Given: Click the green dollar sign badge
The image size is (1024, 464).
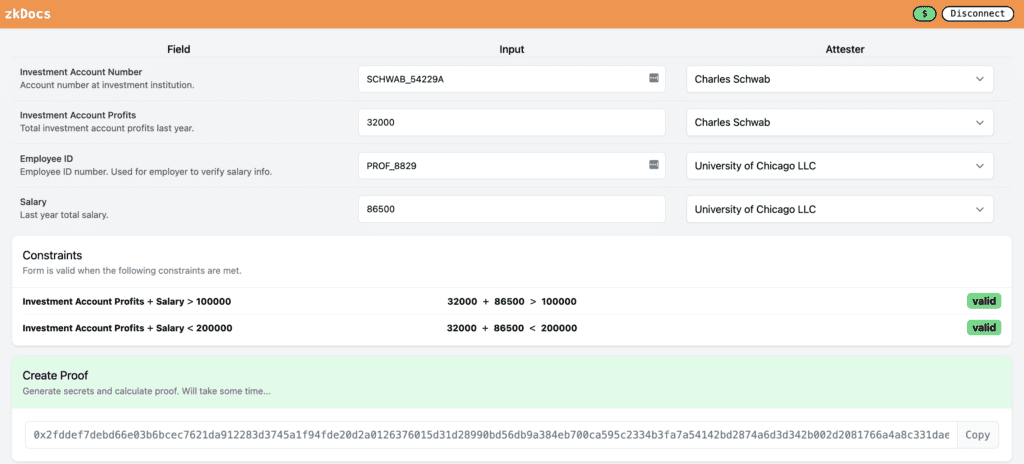Looking at the screenshot, I should pos(924,14).
